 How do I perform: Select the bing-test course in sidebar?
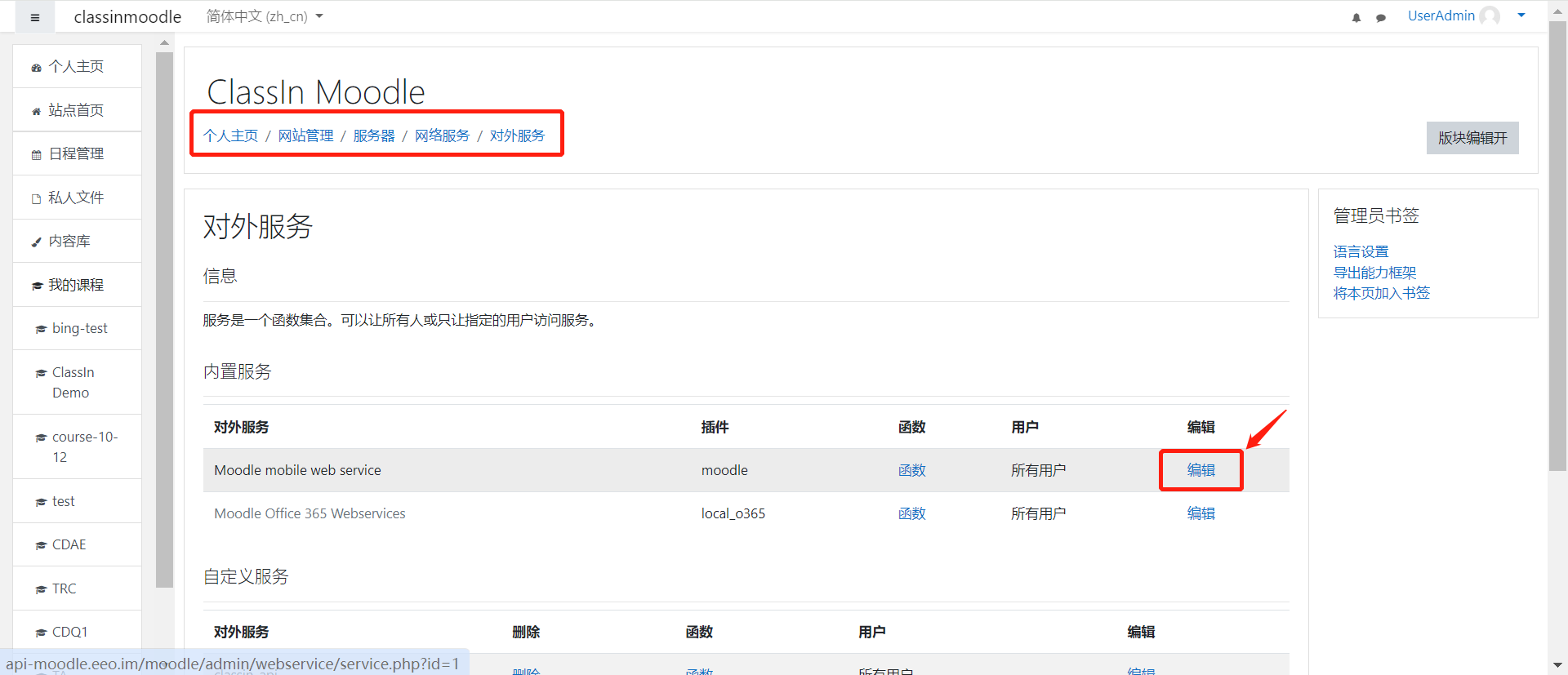pos(79,328)
